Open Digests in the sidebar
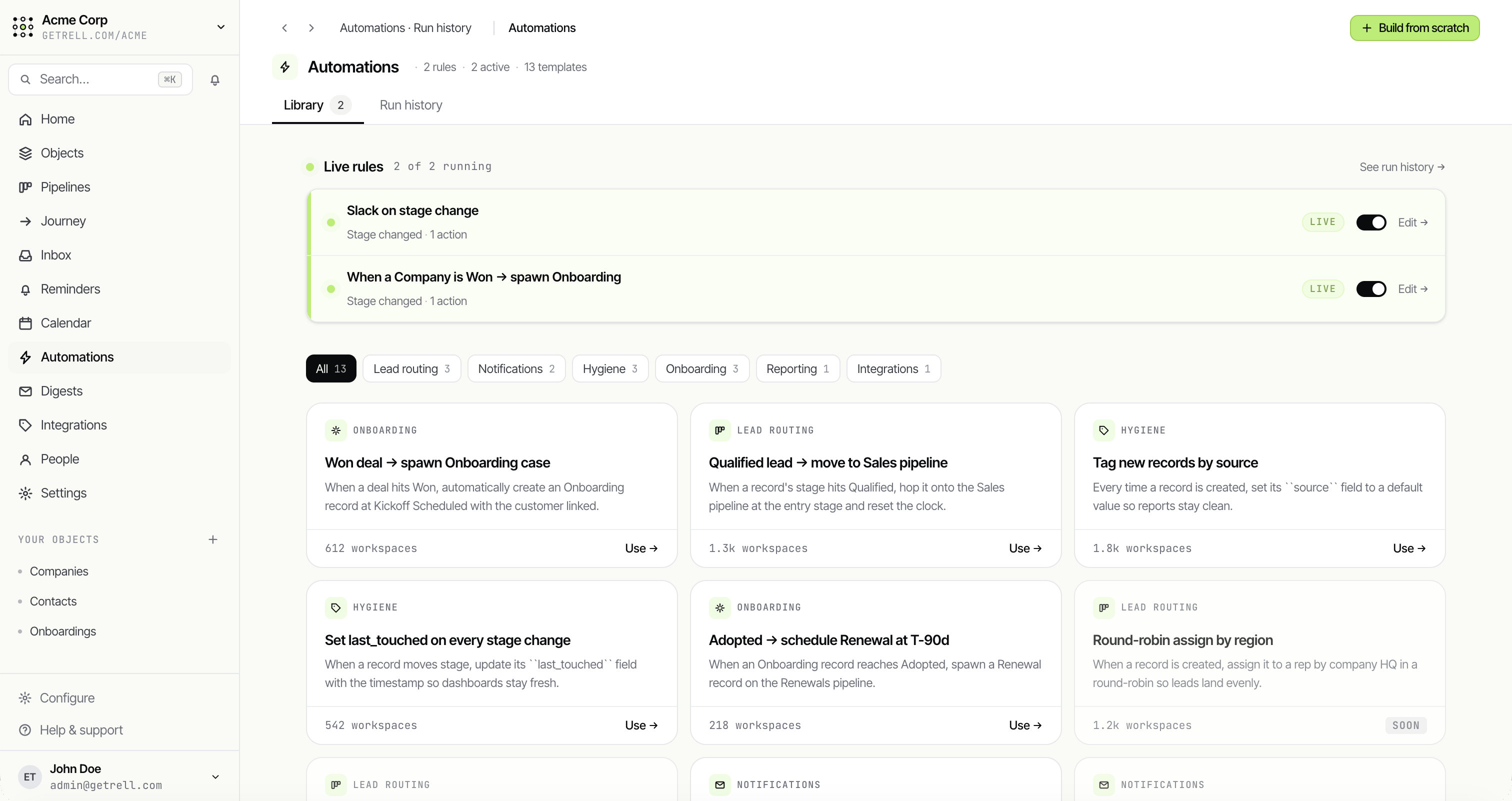The width and height of the screenshot is (1512, 801). click(x=119, y=391)
